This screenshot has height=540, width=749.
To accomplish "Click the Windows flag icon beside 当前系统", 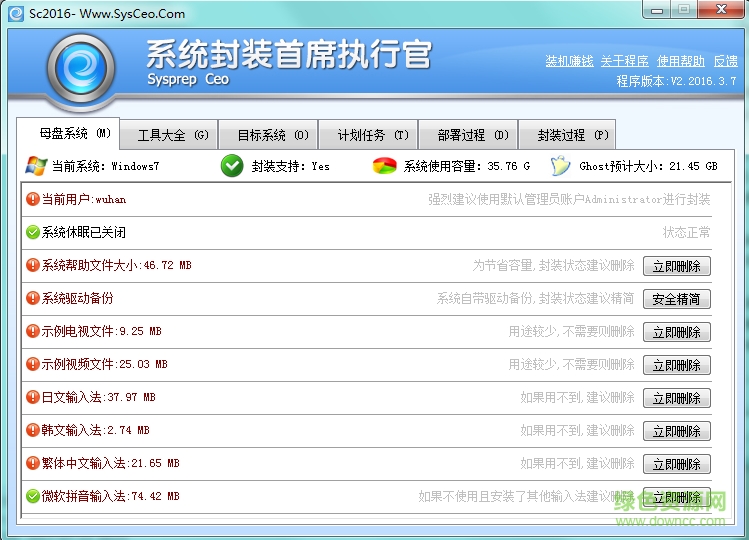I will pyautogui.click(x=36, y=166).
